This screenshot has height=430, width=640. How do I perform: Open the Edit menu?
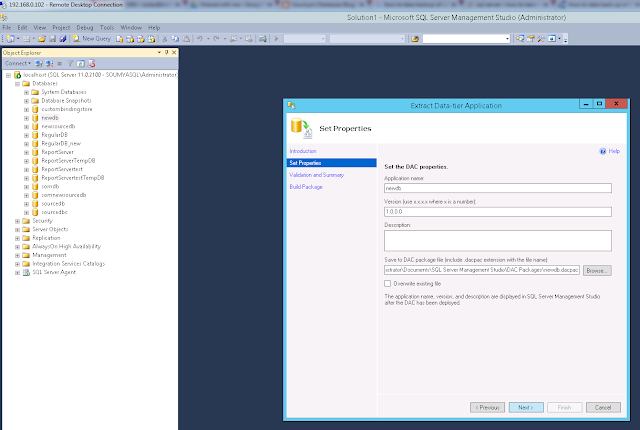22,27
